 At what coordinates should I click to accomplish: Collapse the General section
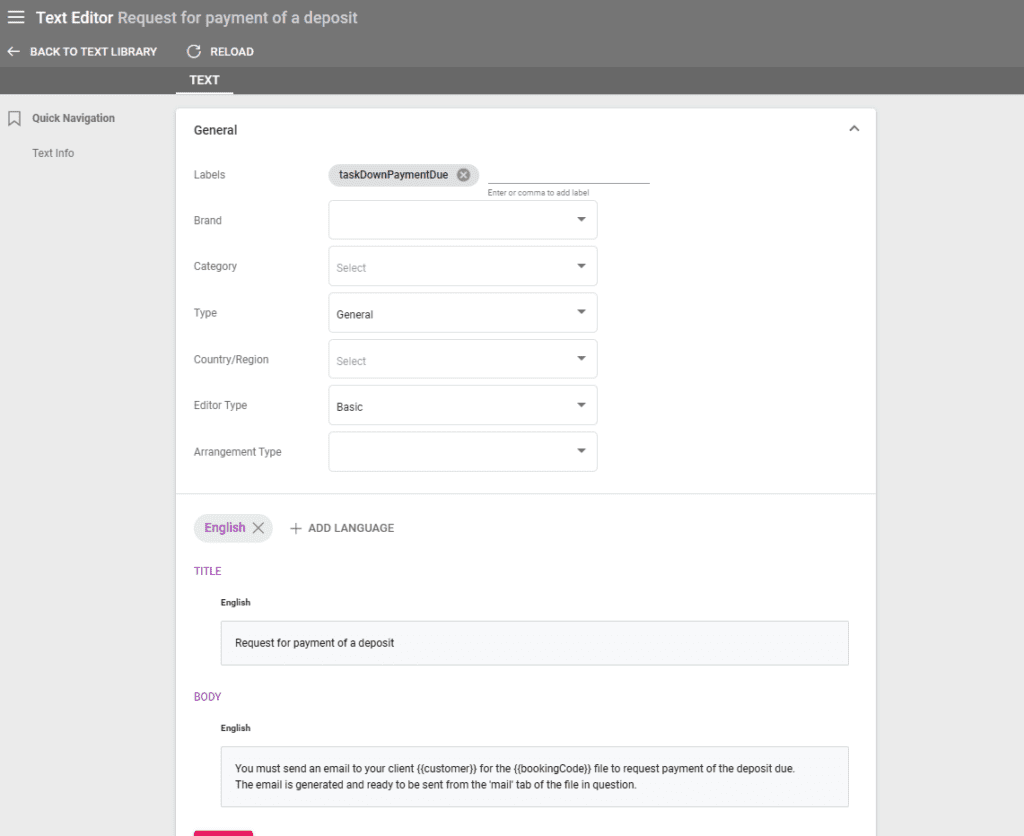(854, 128)
